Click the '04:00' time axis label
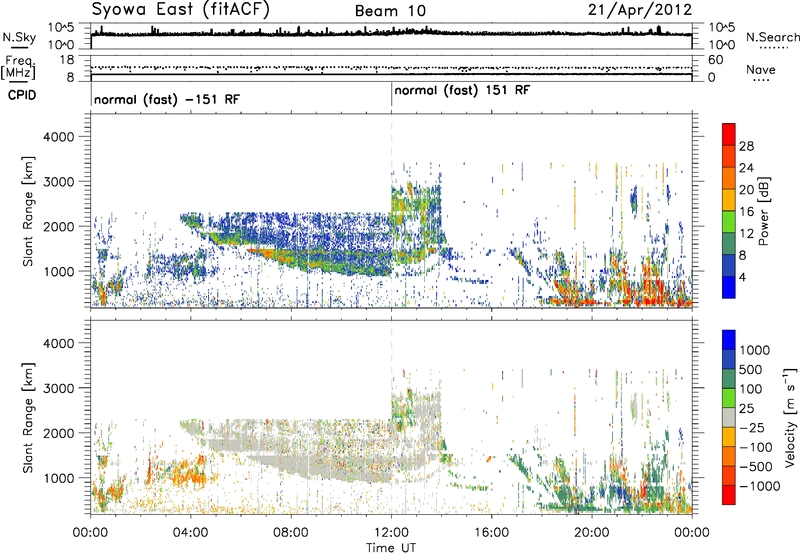 click(x=190, y=533)
